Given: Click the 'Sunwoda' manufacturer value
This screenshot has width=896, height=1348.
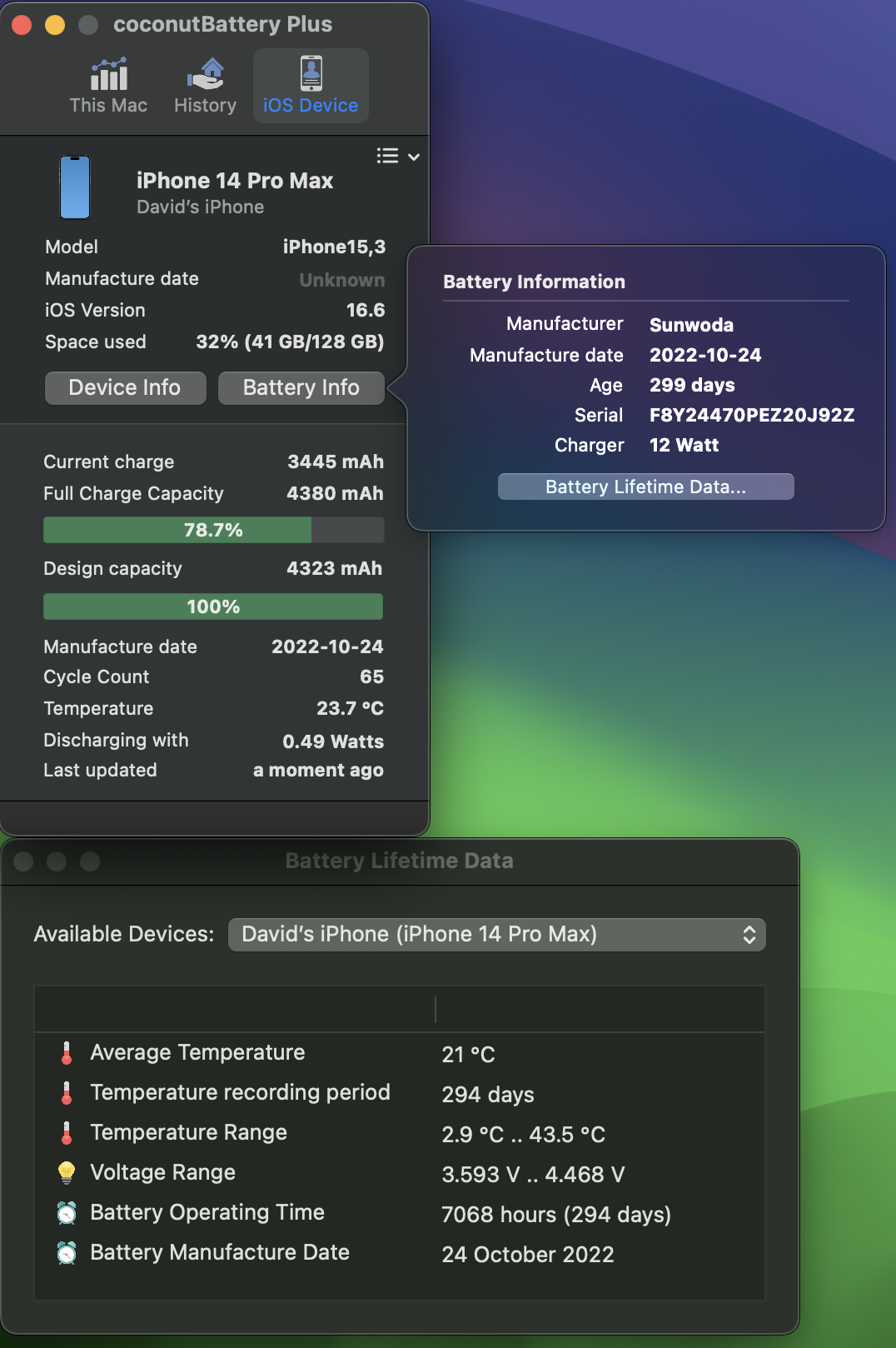Looking at the screenshot, I should 691,325.
